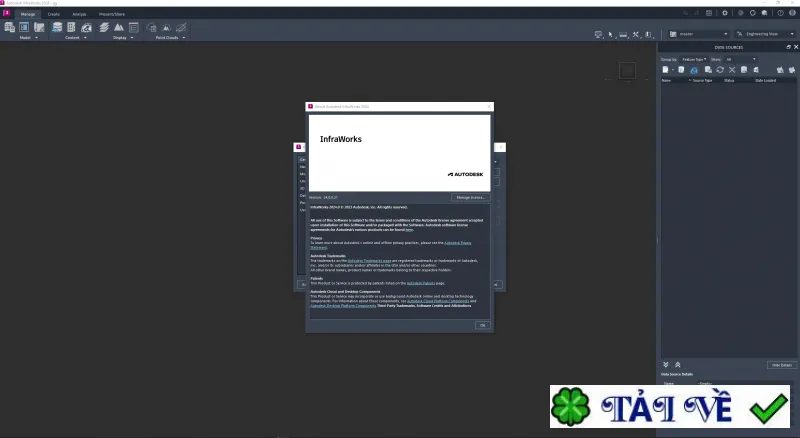
Task: Expand the Content group dropdown arrow
Action: pos(85,38)
